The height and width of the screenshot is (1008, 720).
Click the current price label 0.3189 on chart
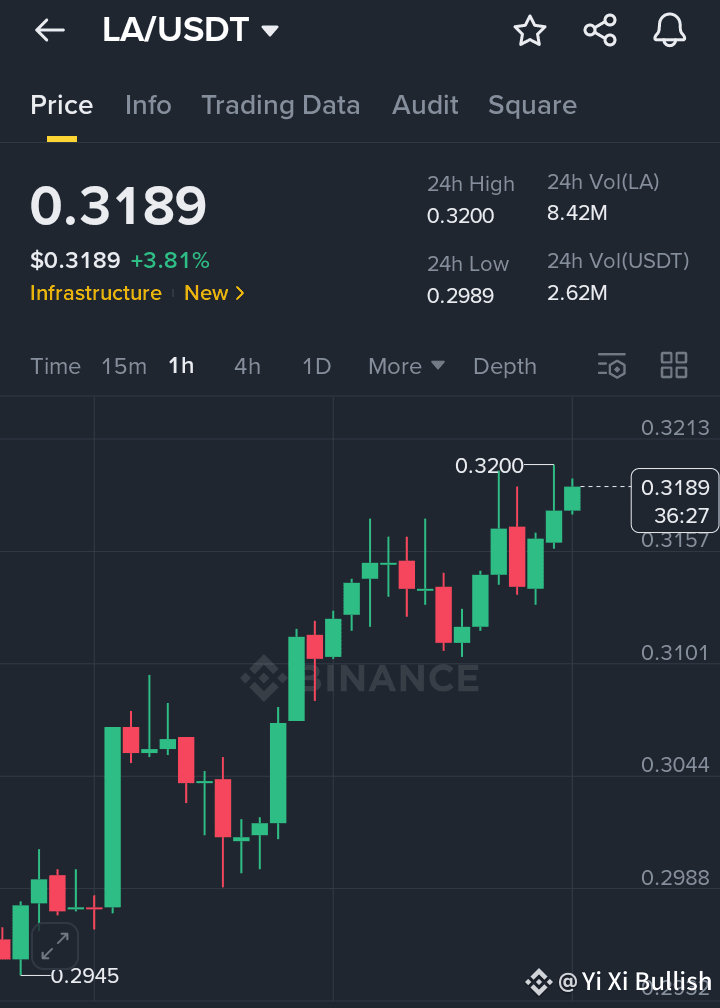pos(673,500)
